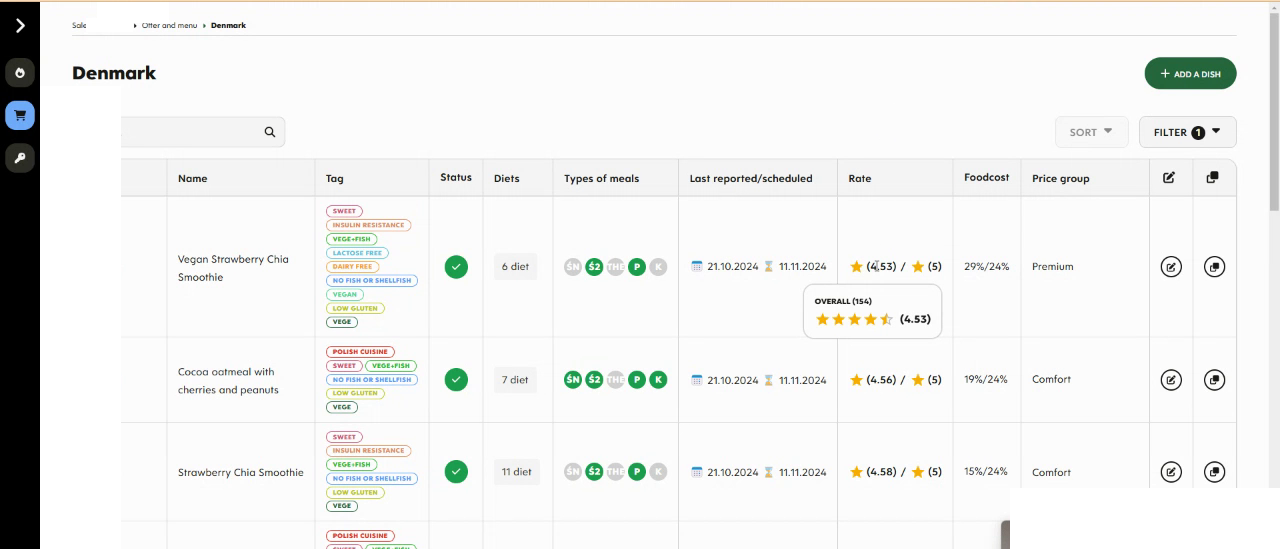Viewport: 1280px width, 549px height.
Task: Click hourglass icon in Vegan Strawberry Chia Smoothie row
Action: pyautogui.click(x=769, y=266)
